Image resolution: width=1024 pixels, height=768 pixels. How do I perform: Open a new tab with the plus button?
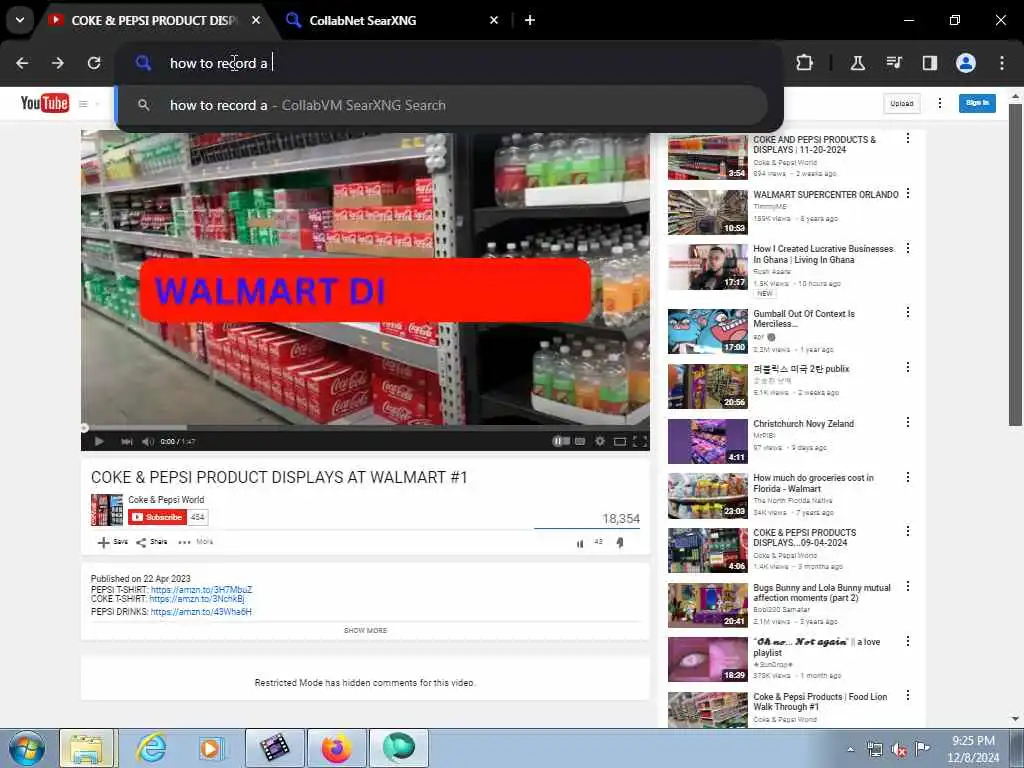coord(530,20)
